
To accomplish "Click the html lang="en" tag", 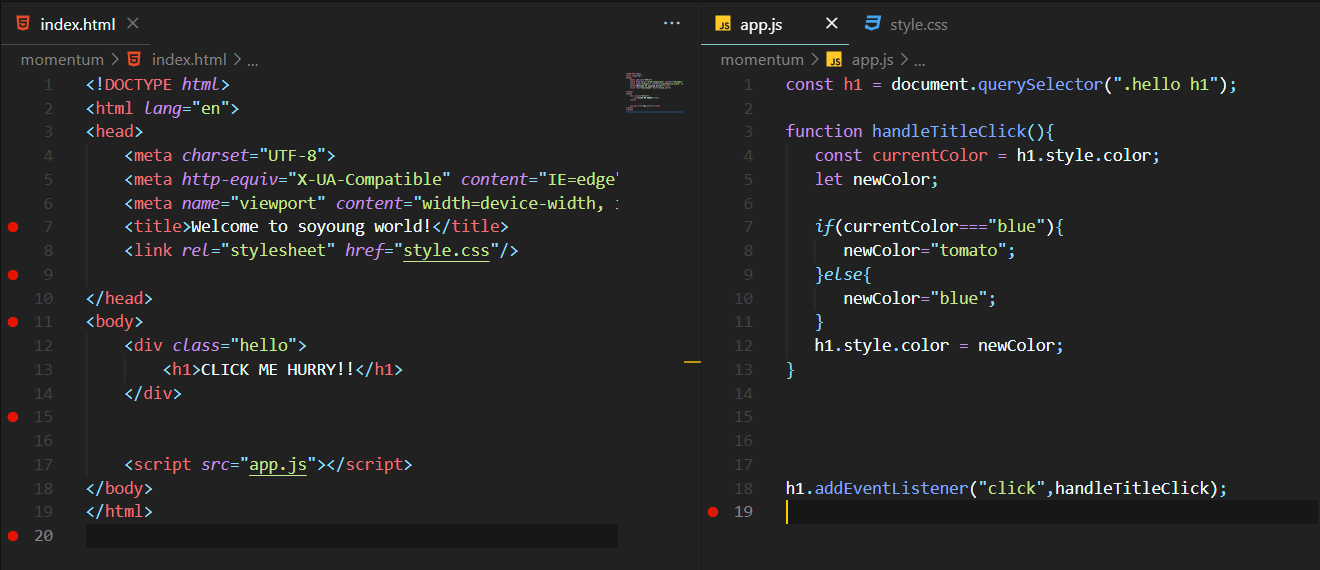I will (x=162, y=107).
